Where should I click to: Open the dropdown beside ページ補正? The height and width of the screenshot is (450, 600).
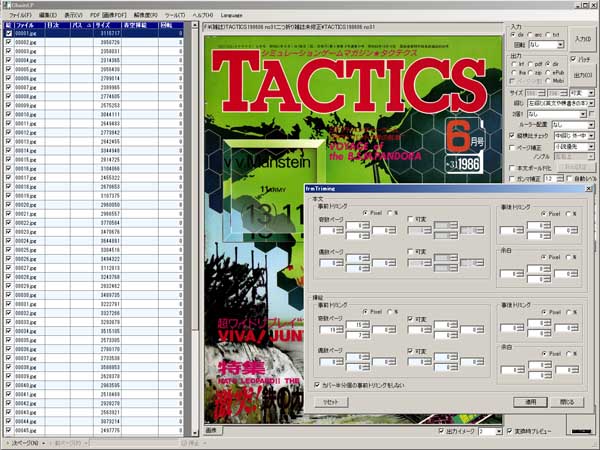[x=591, y=147]
